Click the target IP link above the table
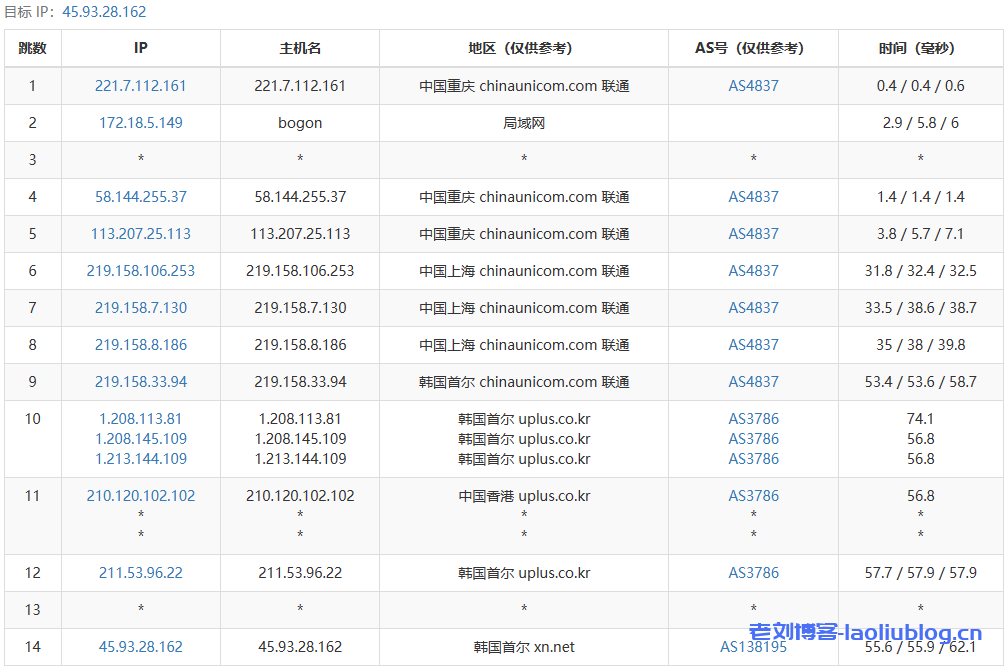1008x670 pixels. (104, 12)
